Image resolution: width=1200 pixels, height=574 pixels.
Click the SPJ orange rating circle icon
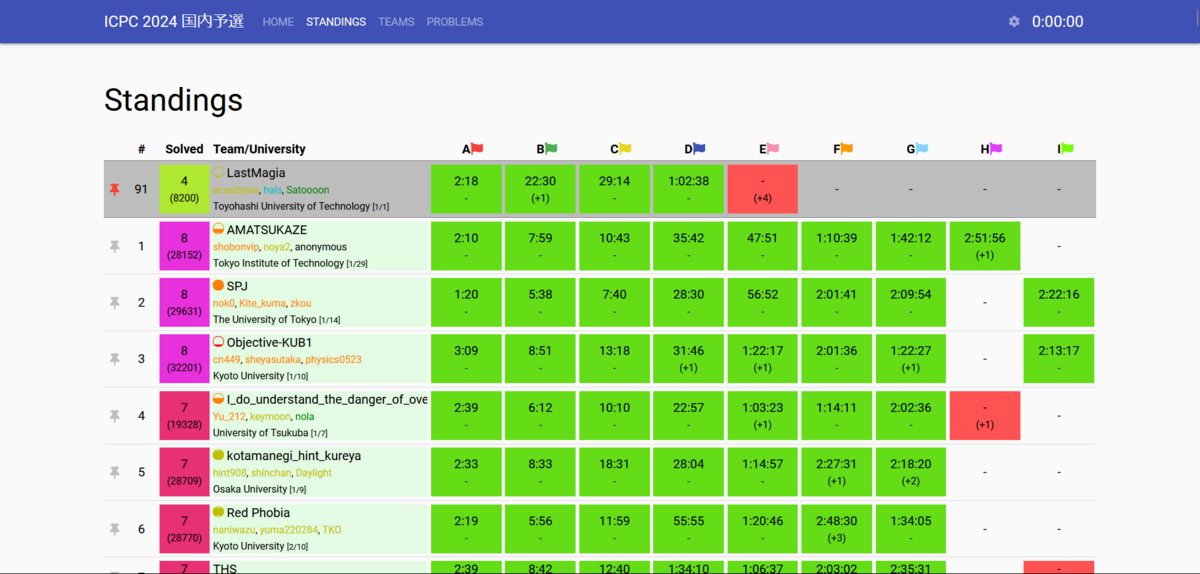pyautogui.click(x=219, y=285)
